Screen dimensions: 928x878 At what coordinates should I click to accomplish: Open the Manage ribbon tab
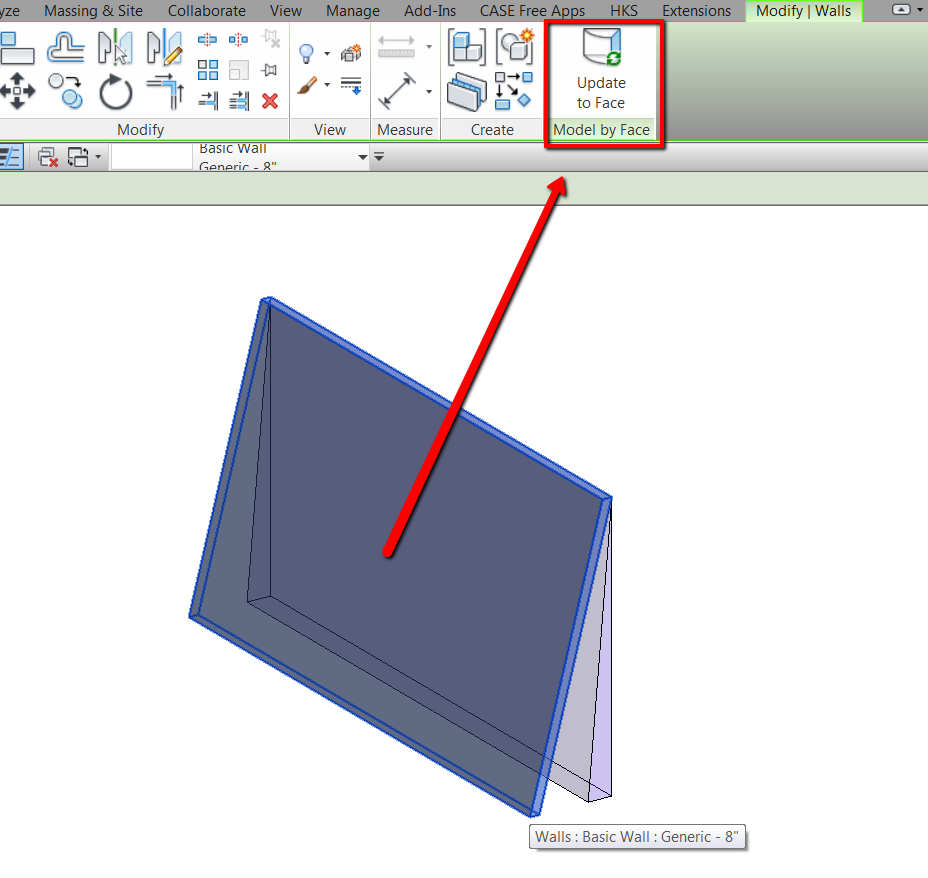point(352,11)
